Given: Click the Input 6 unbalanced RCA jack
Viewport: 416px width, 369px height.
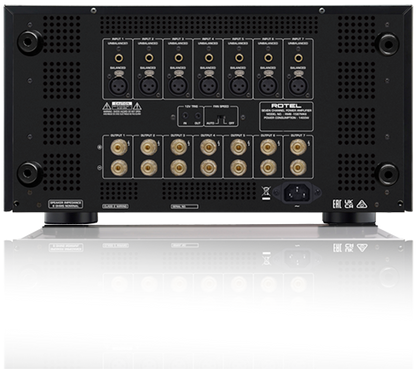Looking at the screenshot, I should tap(269, 58).
